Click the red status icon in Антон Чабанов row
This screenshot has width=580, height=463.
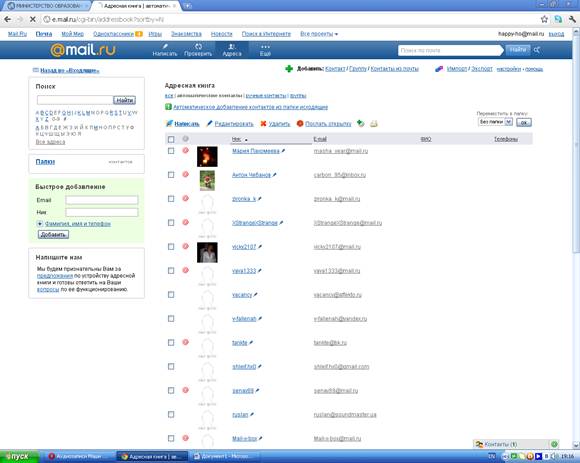coord(186,174)
